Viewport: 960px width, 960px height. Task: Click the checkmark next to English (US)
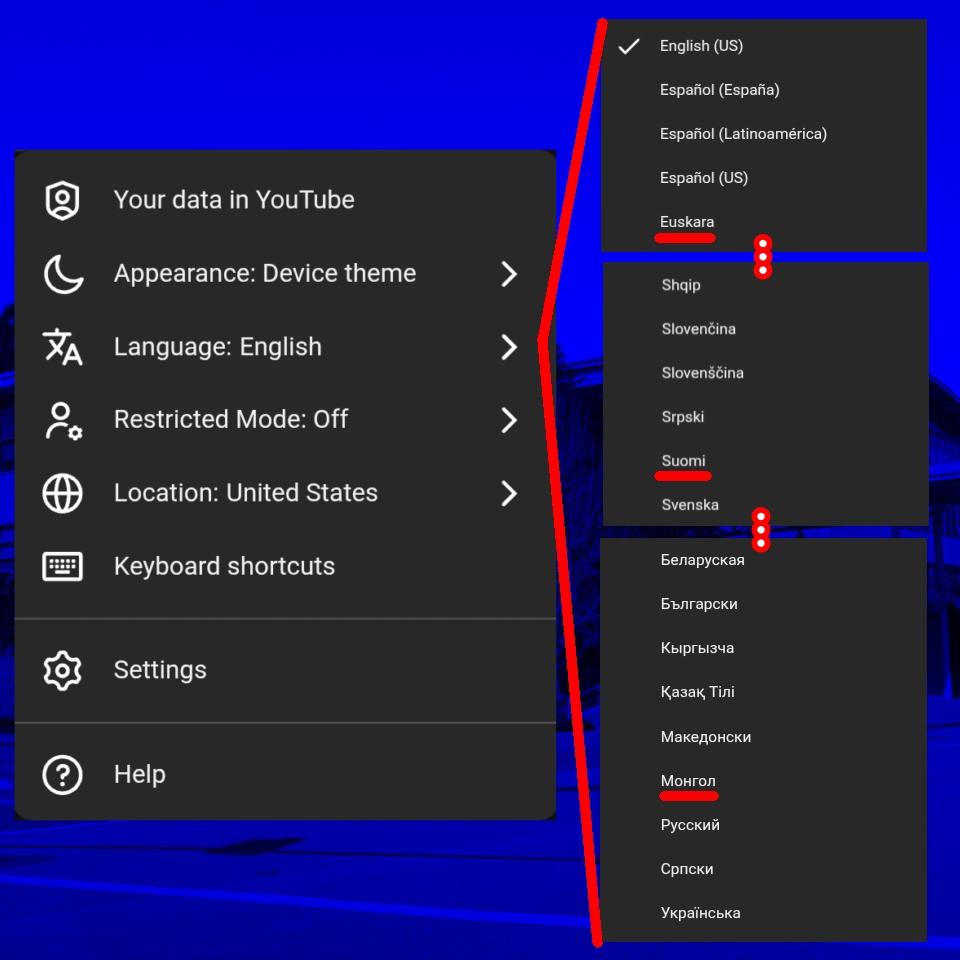click(x=629, y=46)
